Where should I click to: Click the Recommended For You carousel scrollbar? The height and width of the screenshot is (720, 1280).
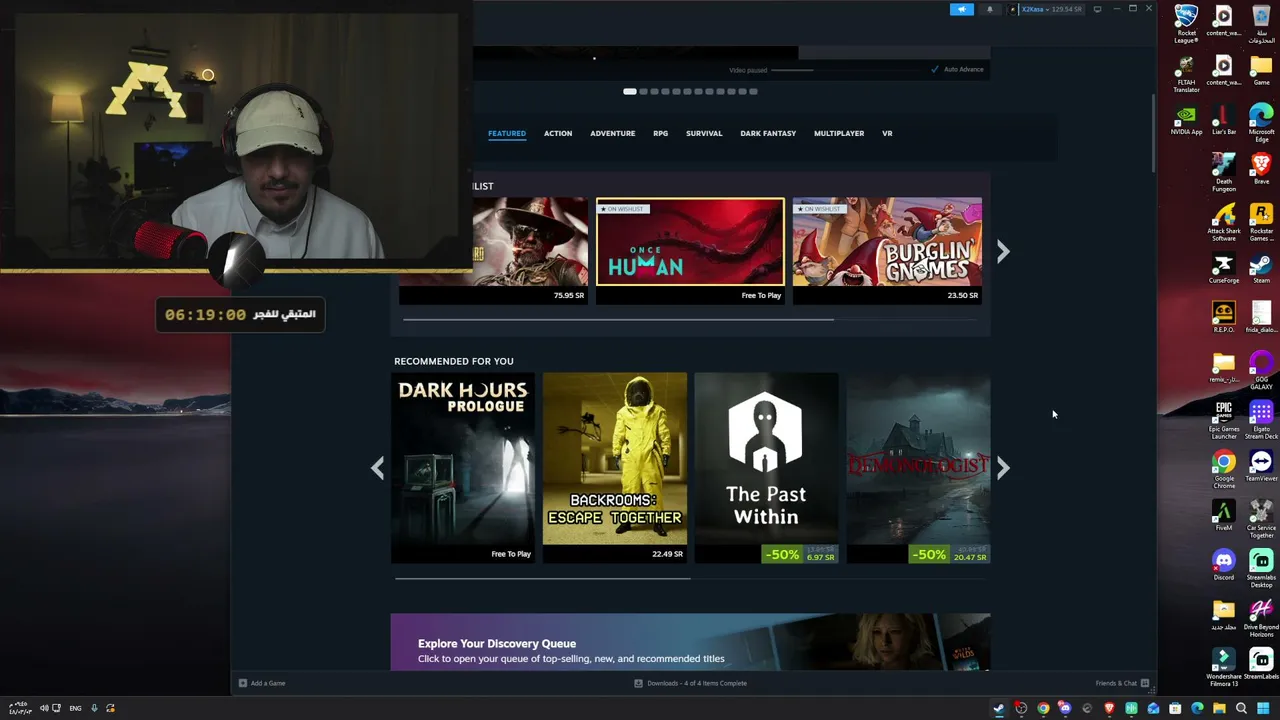click(542, 578)
